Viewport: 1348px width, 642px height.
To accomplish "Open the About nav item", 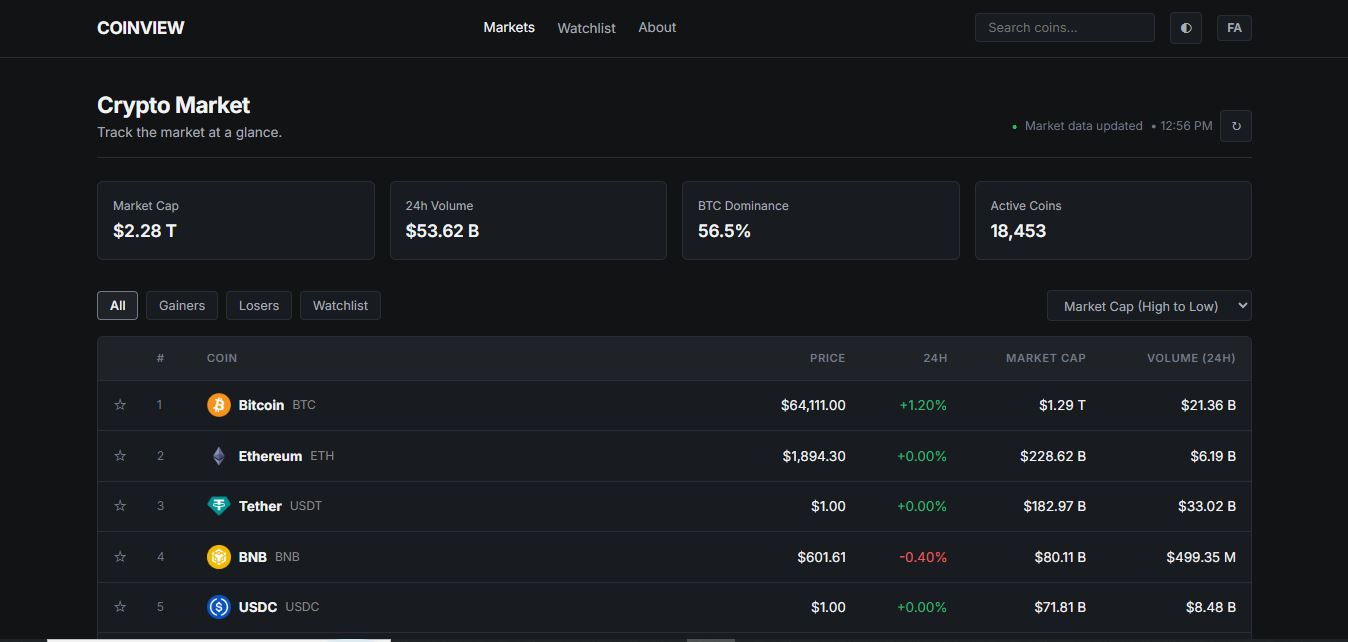I will pyautogui.click(x=657, y=27).
